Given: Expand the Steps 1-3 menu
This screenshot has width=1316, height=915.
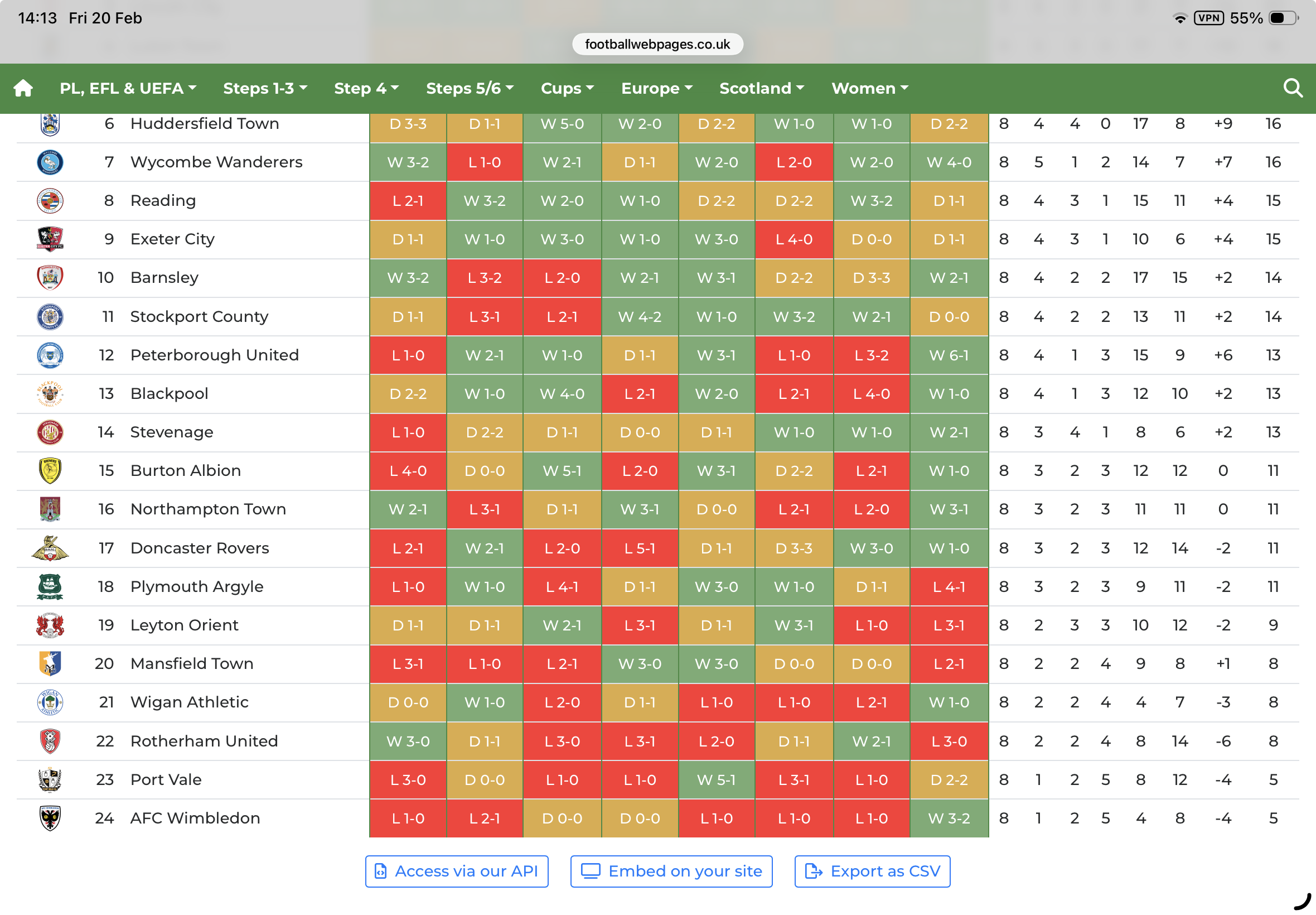Looking at the screenshot, I should 265,88.
